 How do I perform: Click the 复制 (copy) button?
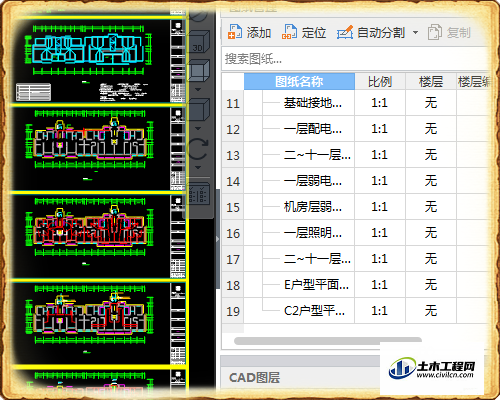click(x=449, y=33)
